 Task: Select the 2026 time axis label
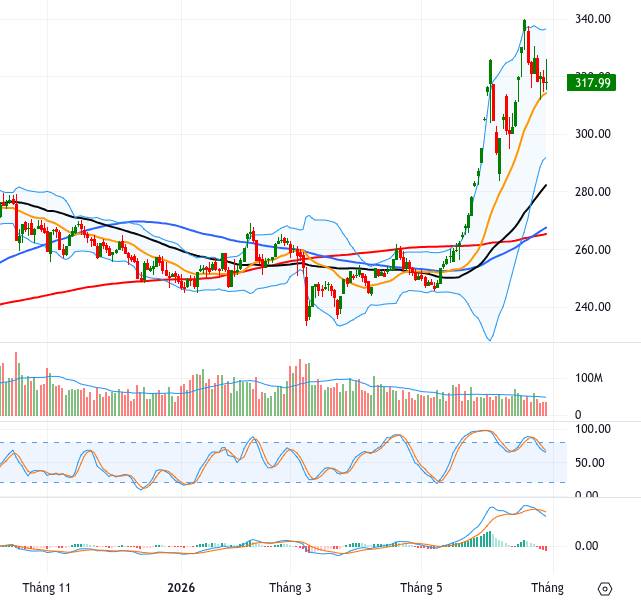tap(181, 588)
